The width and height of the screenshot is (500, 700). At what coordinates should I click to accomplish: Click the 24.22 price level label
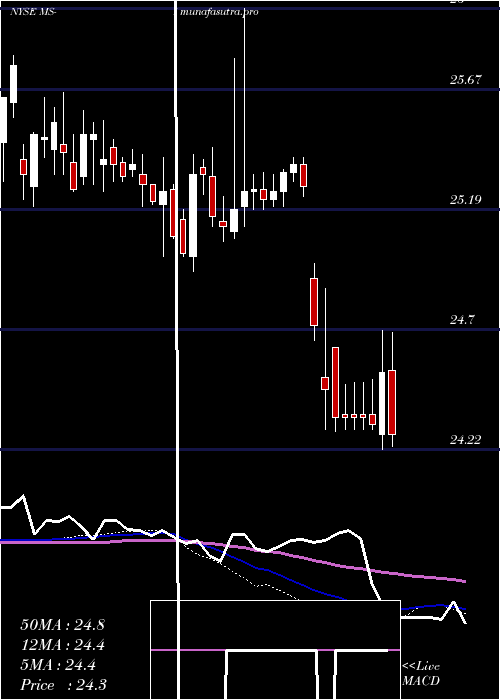[465, 440]
